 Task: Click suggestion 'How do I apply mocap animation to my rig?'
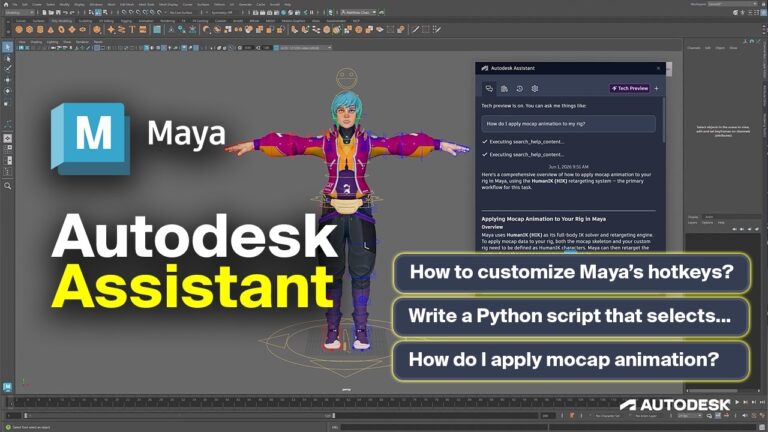pyautogui.click(x=568, y=124)
